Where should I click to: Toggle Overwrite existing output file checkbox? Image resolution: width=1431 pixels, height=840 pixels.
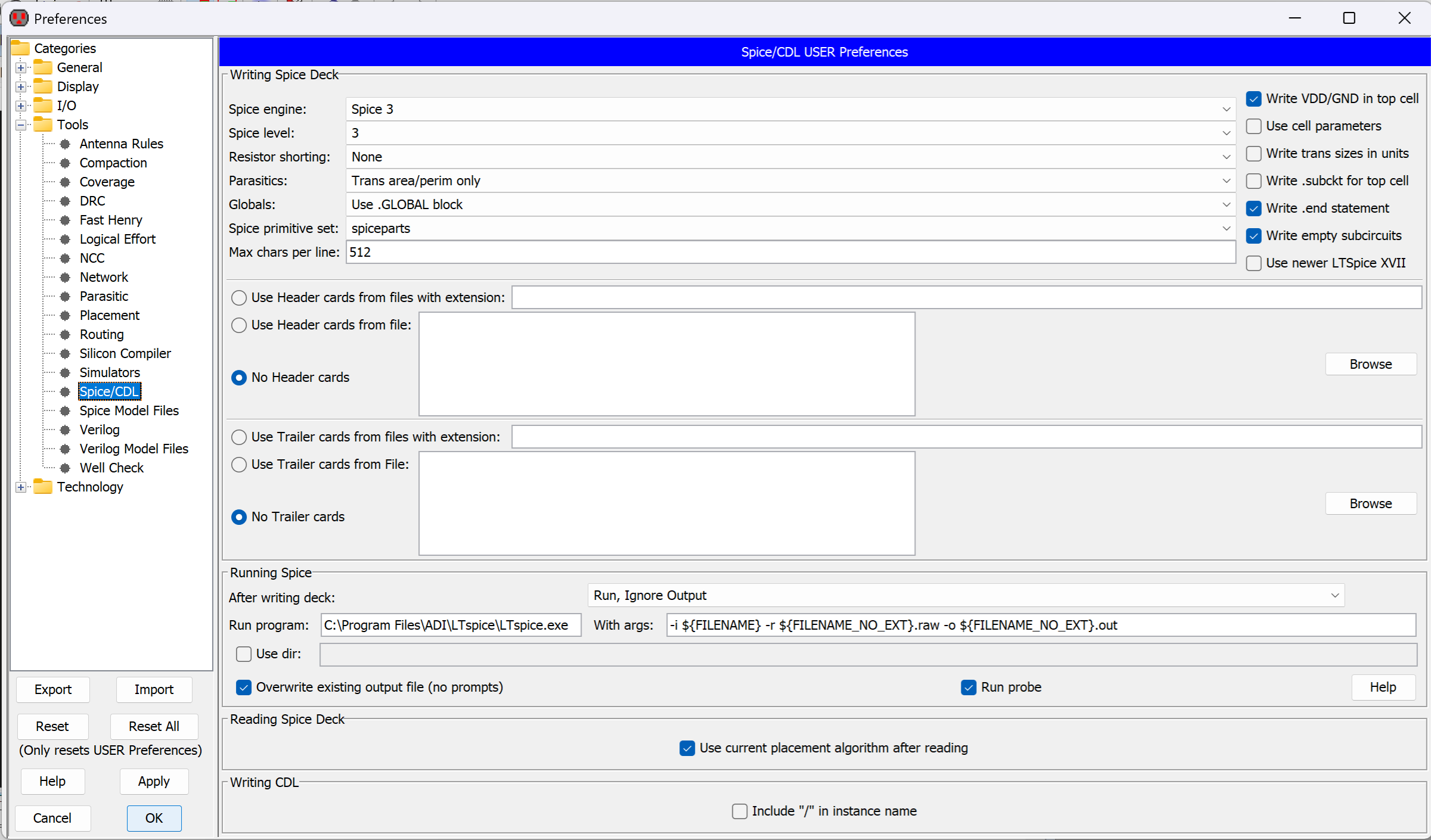coord(244,687)
